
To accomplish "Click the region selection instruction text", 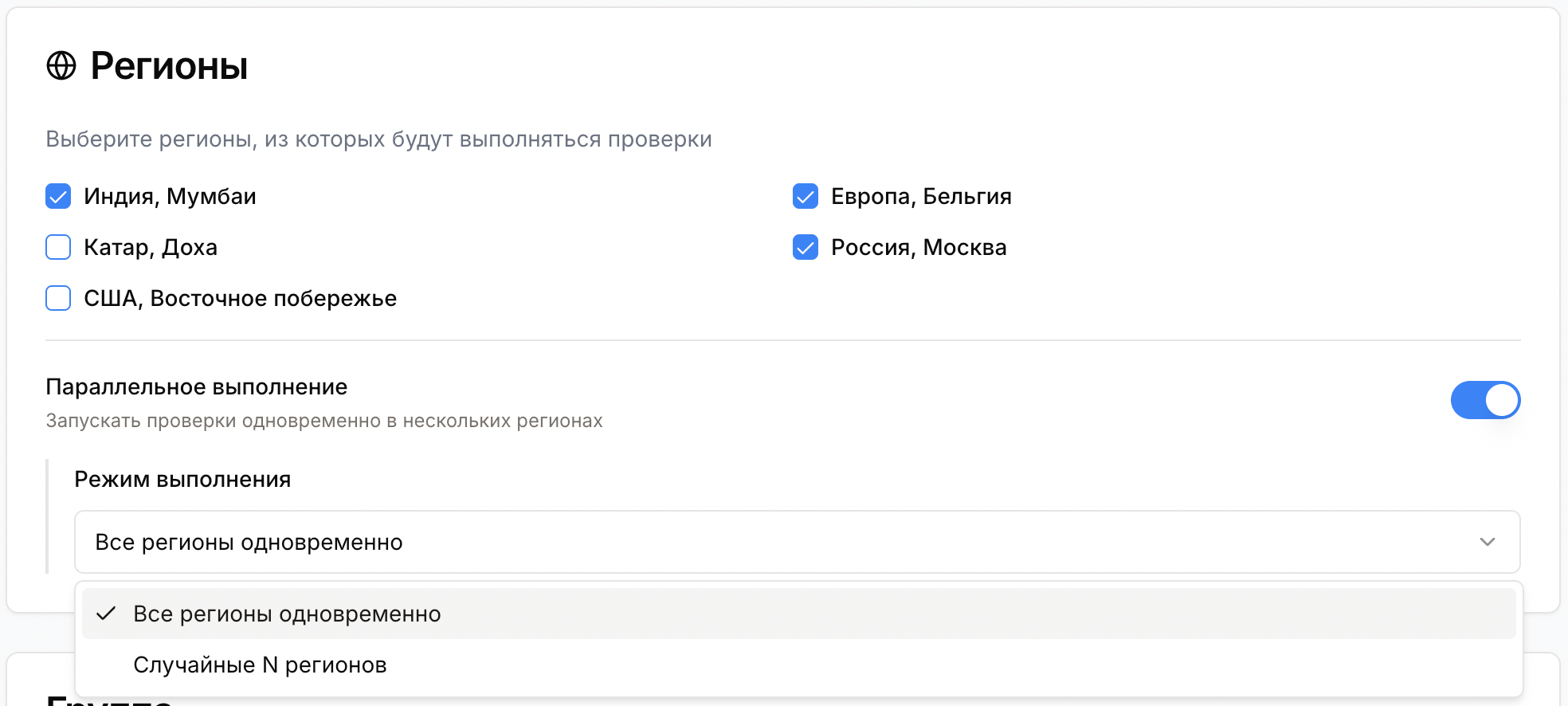I will [378, 139].
